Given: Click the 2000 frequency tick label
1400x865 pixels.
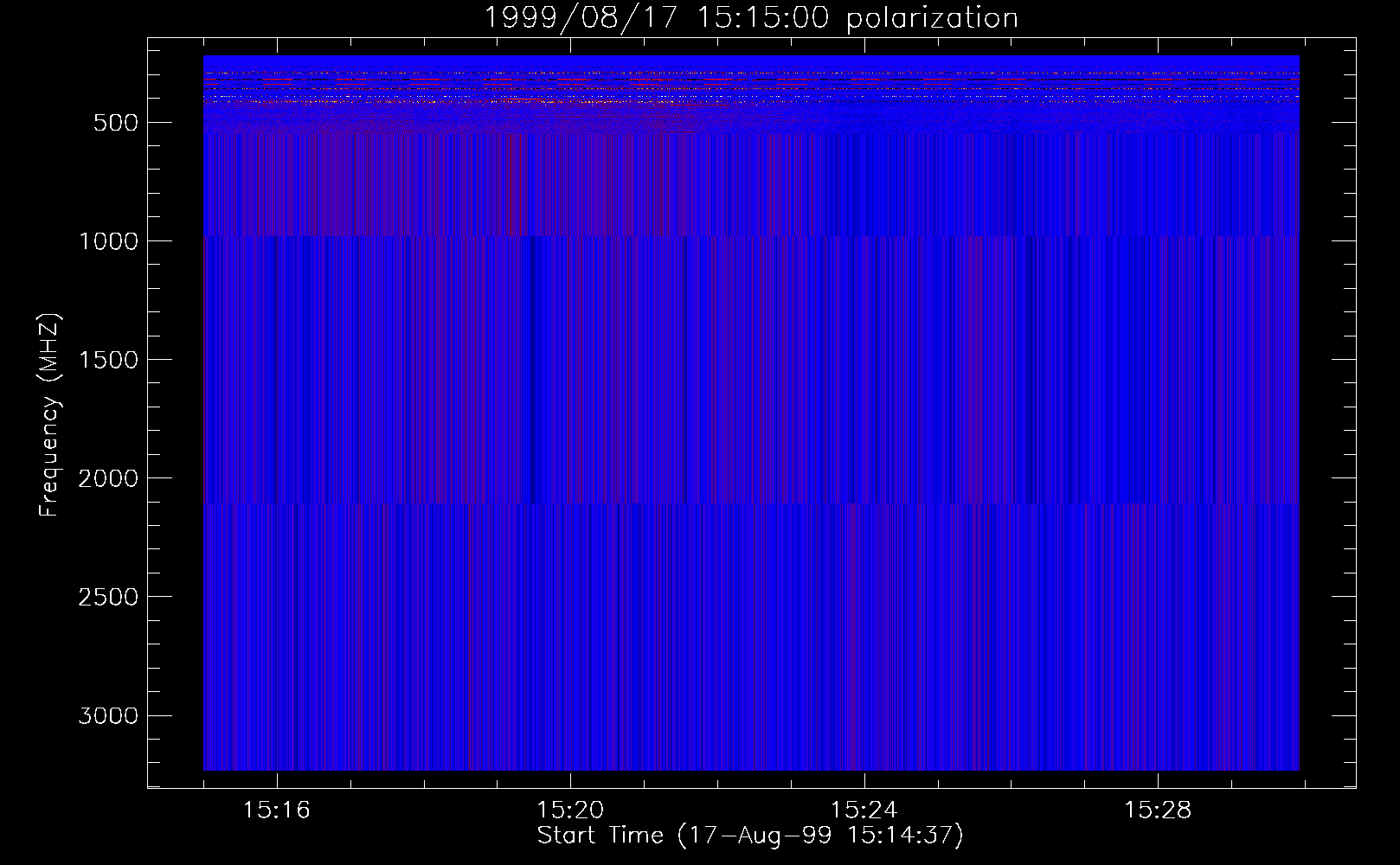Looking at the screenshot, I should [108, 478].
